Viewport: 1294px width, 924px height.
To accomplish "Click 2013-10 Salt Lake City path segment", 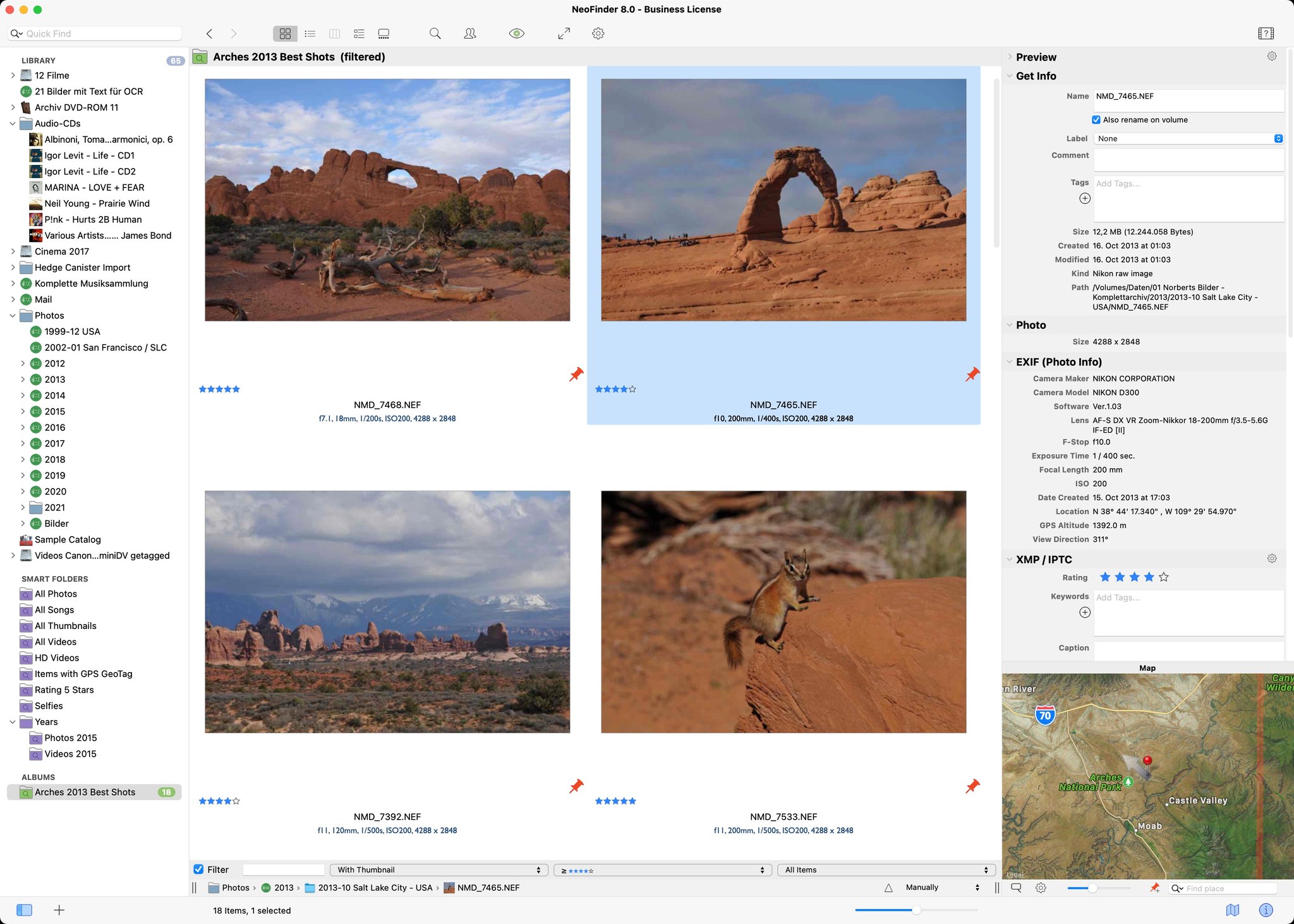I will coord(375,887).
